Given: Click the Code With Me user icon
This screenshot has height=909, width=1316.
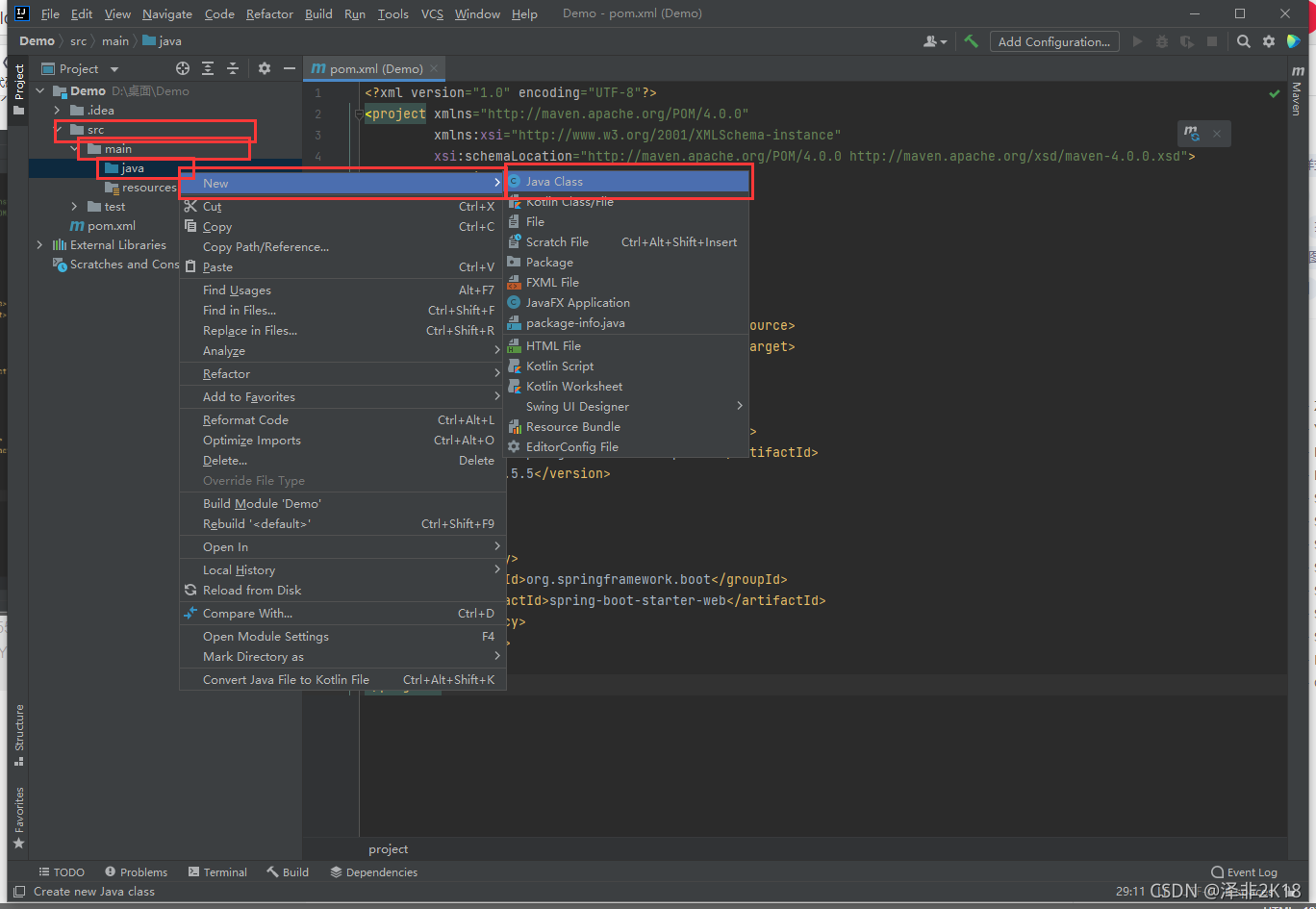Looking at the screenshot, I should click(x=934, y=41).
